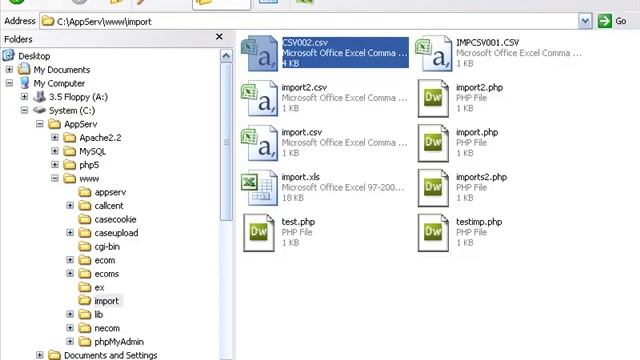Click the Apache2.2 folder icon
640x360 pixels.
(x=70, y=138)
